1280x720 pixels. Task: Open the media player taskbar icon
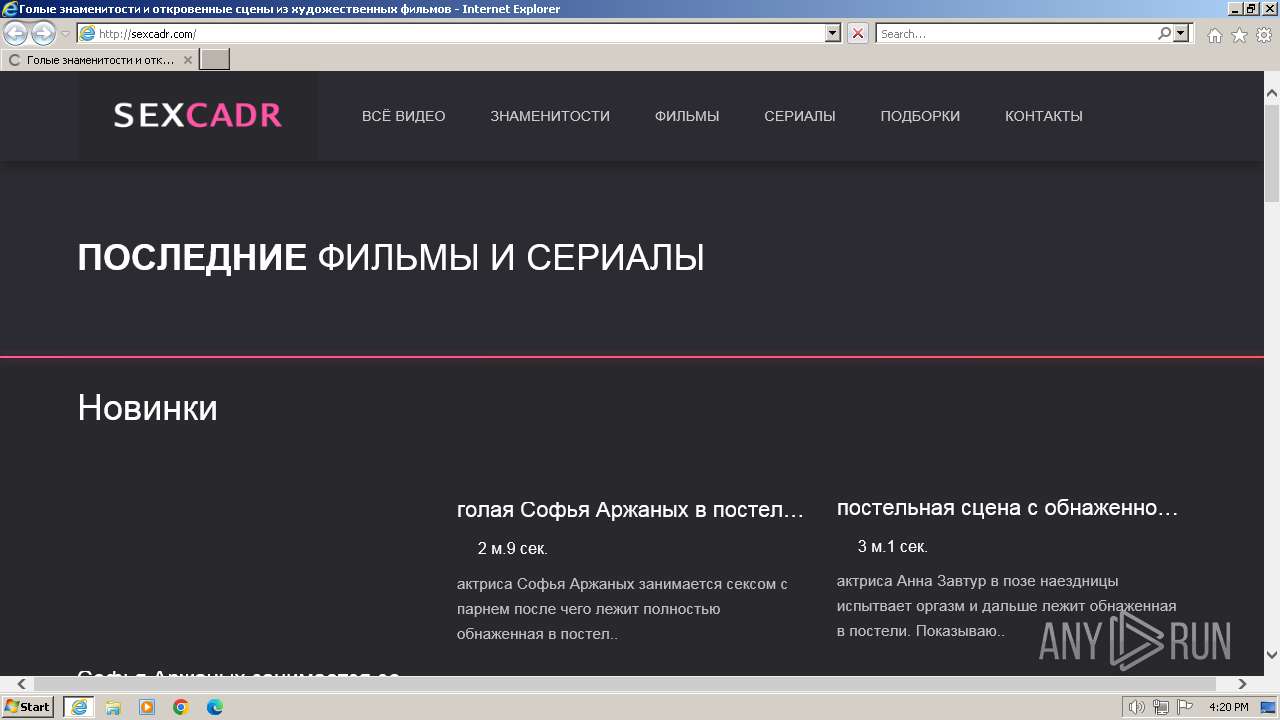pyautogui.click(x=147, y=707)
